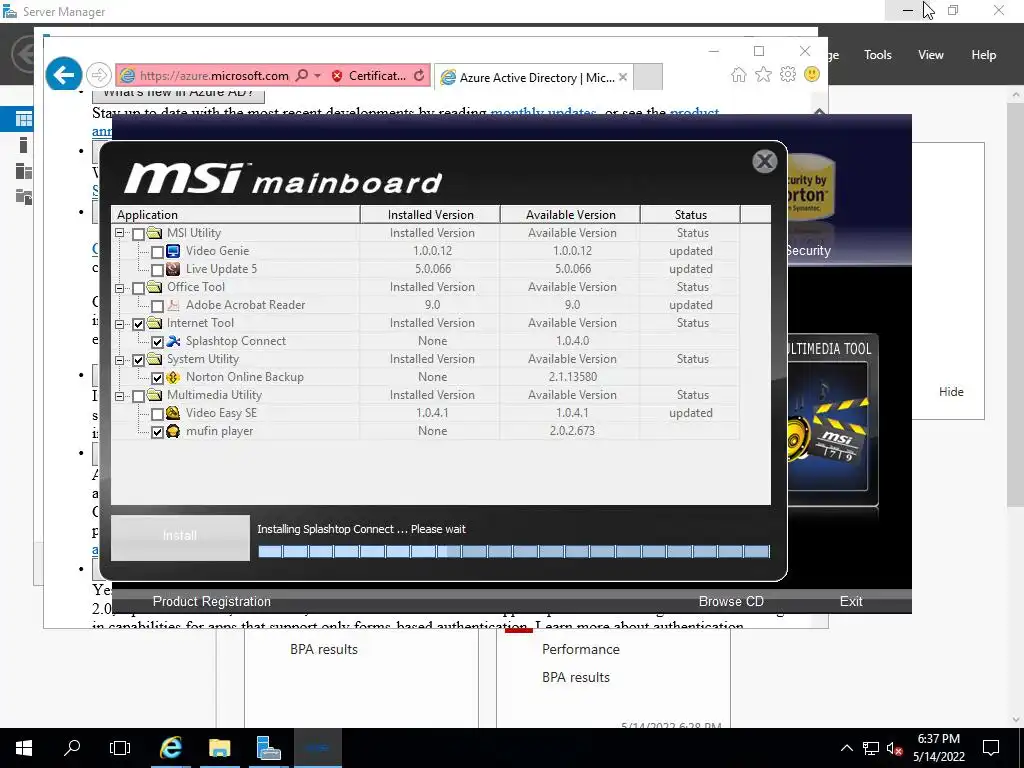Open a new Internet Explorer tab
Viewport: 1024px width, 768px height.
[648, 77]
